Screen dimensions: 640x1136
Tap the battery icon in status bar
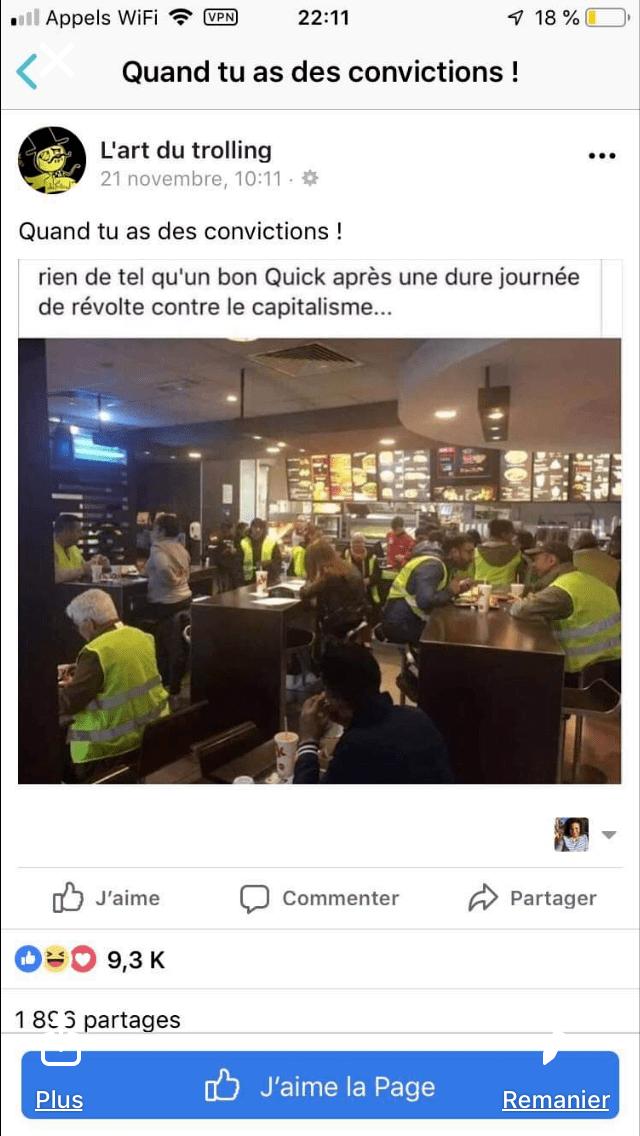click(607, 18)
